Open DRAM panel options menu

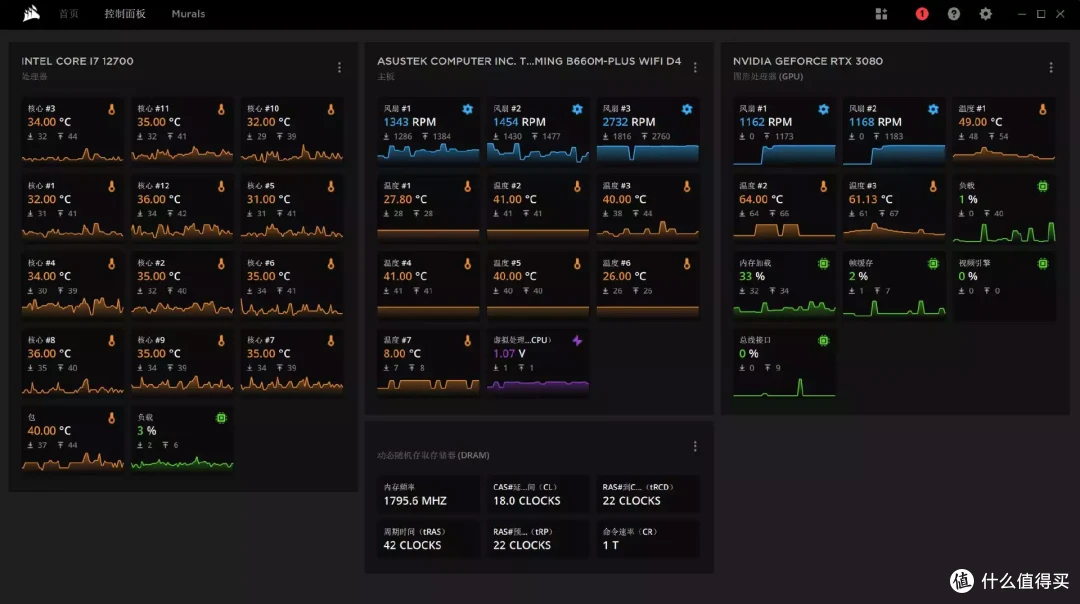pos(695,446)
